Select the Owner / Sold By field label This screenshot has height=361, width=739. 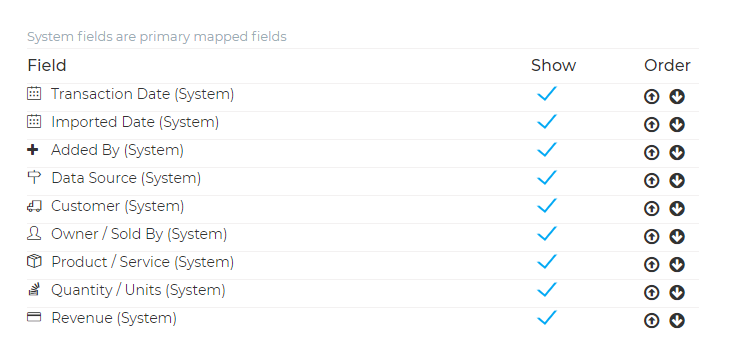point(139,234)
